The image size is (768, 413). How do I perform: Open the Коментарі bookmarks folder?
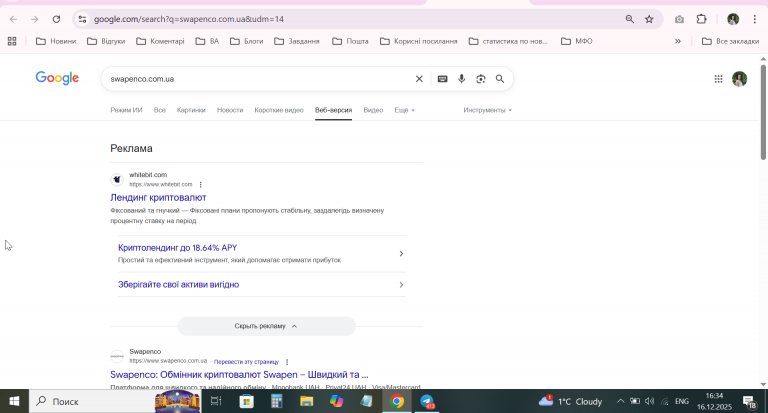[x=160, y=41]
